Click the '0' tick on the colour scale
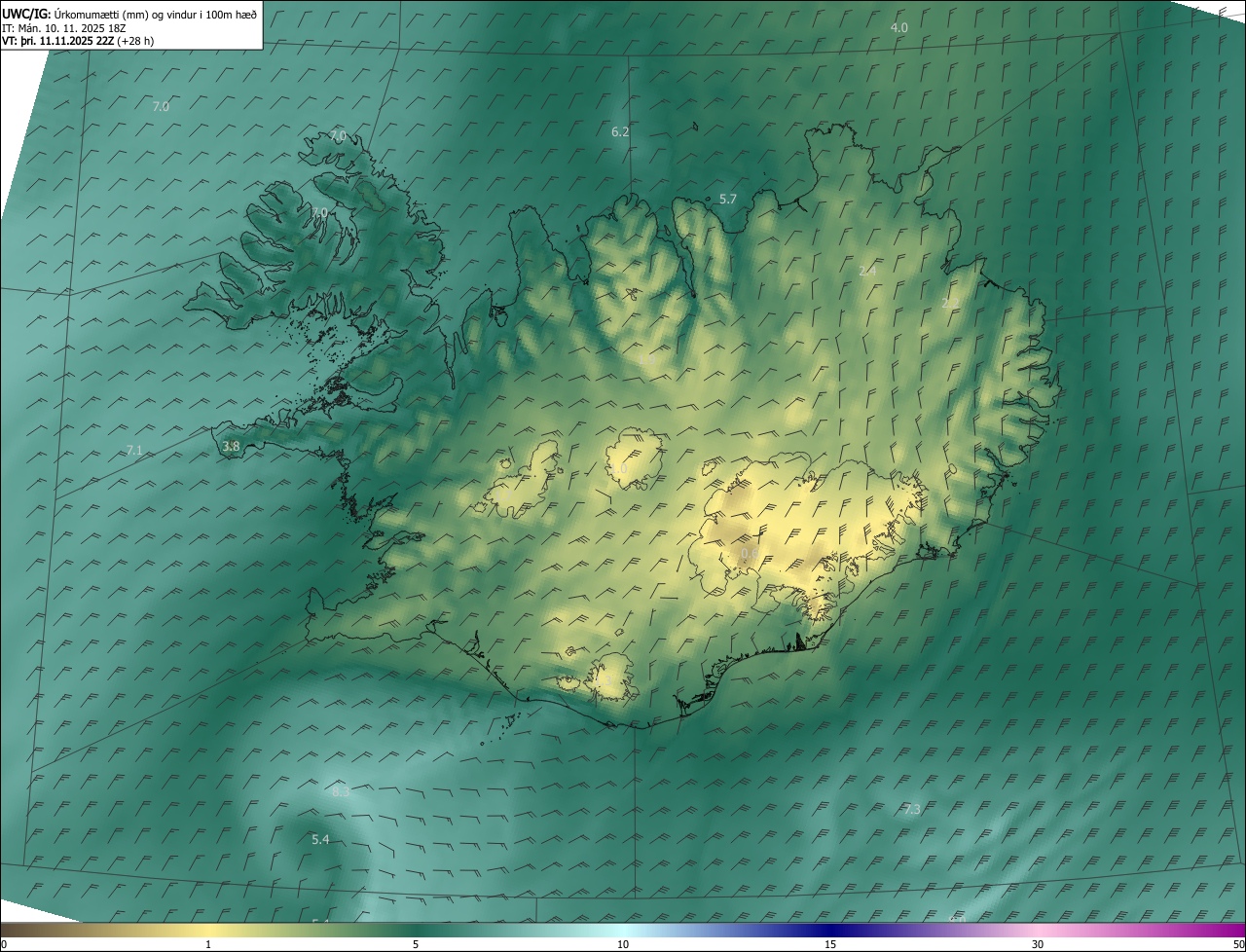 pos(4,945)
